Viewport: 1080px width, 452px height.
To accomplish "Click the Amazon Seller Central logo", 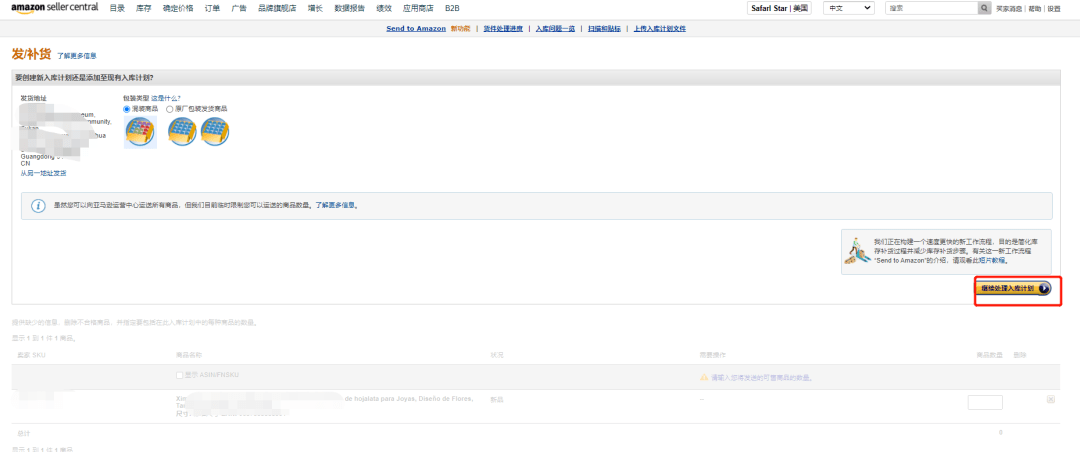I will pos(54,8).
